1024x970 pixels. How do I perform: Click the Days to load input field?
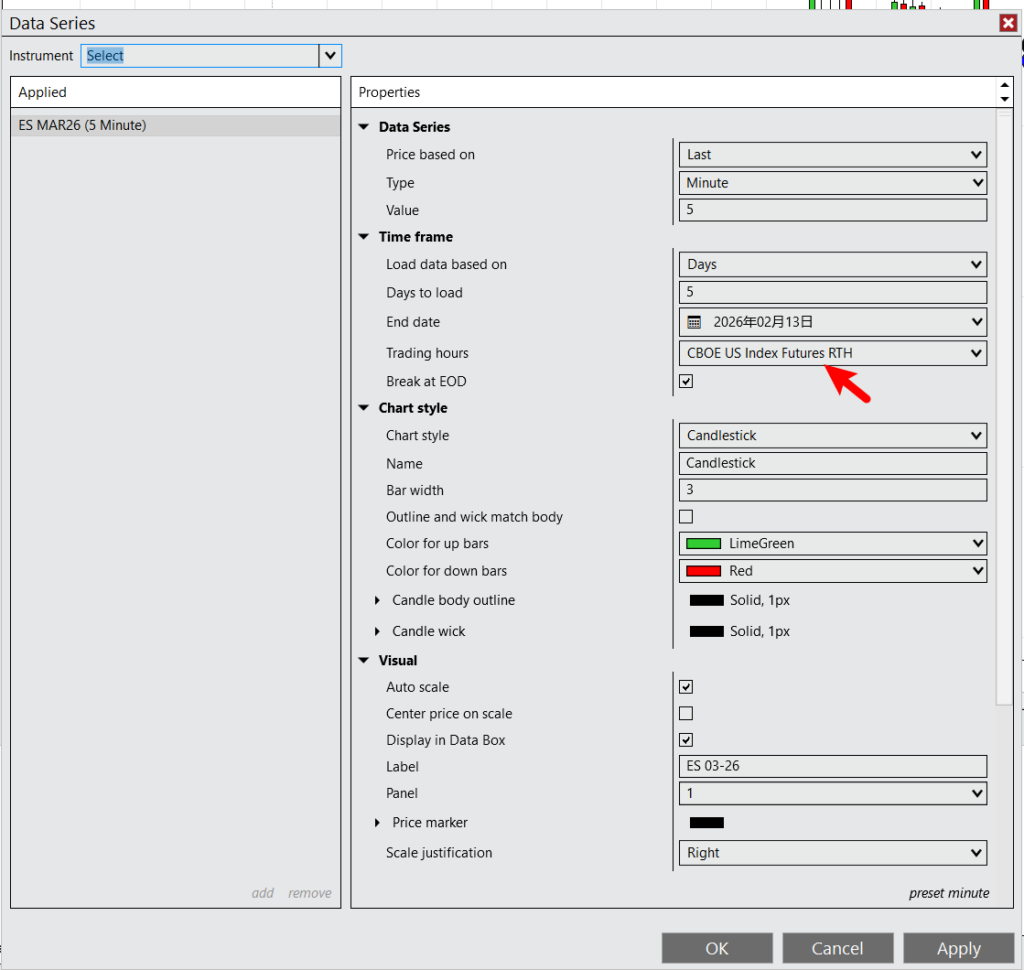click(x=831, y=293)
